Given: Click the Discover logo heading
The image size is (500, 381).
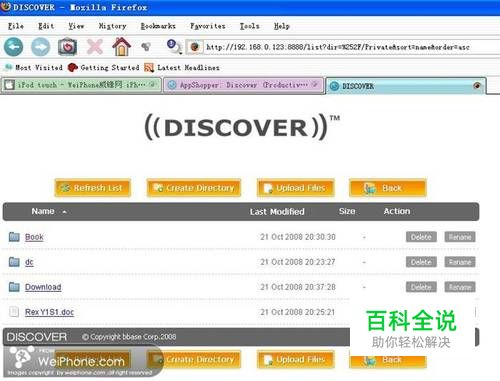Looking at the screenshot, I should [242, 127].
